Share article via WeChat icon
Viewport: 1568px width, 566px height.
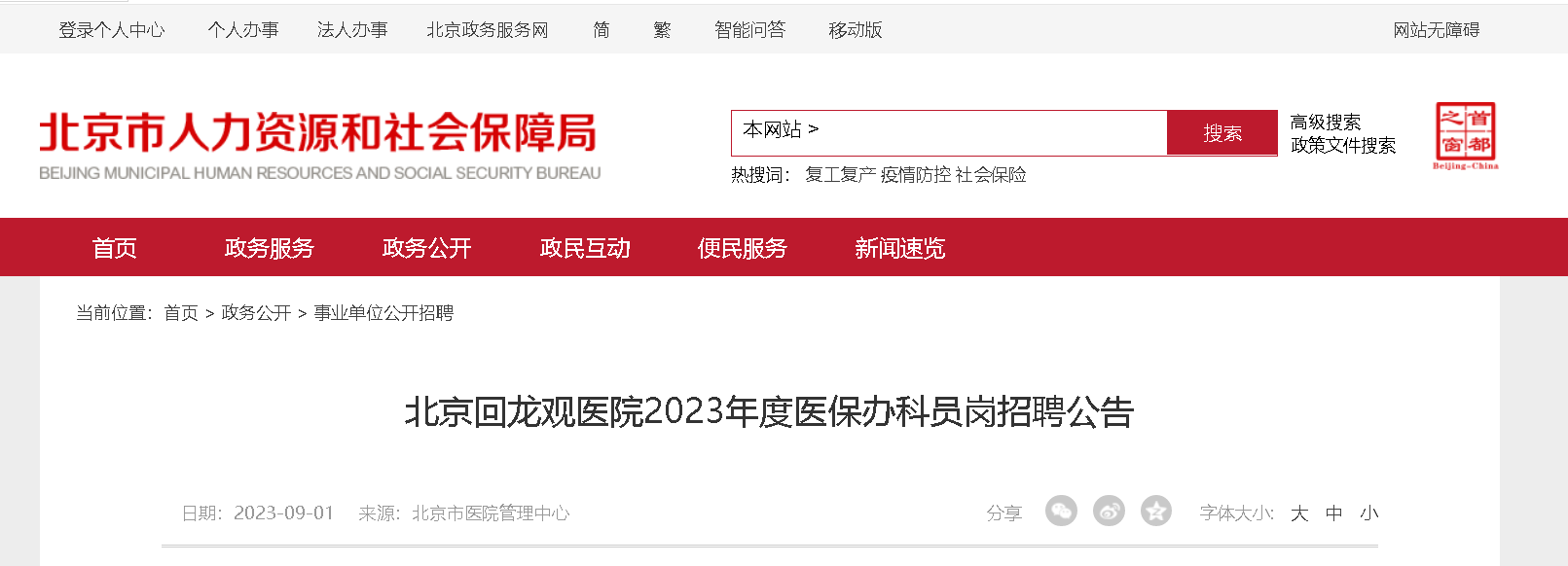(x=1061, y=511)
